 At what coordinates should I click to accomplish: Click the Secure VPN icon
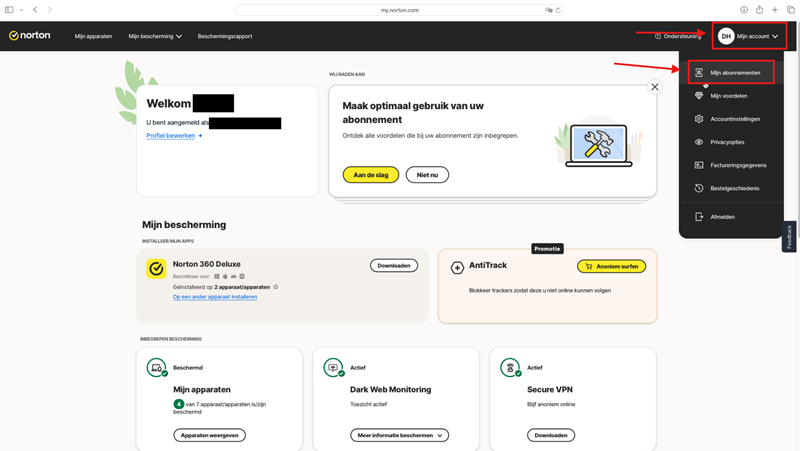tap(511, 367)
